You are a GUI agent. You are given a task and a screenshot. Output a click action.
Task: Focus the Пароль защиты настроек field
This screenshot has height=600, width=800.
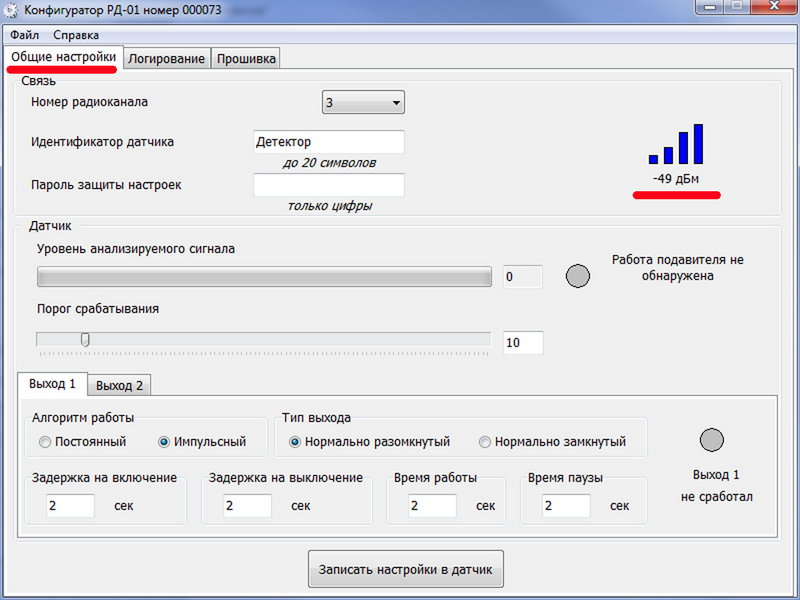(x=329, y=185)
